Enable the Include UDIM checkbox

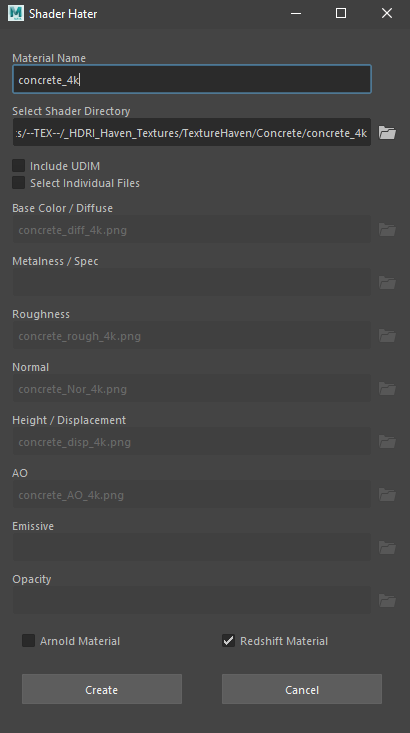(x=19, y=165)
